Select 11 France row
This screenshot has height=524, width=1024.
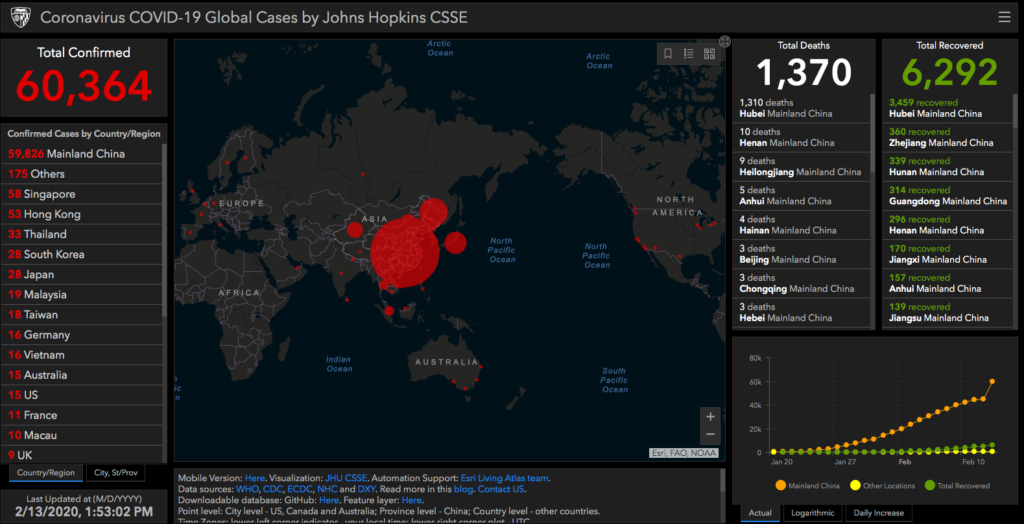[x=84, y=415]
